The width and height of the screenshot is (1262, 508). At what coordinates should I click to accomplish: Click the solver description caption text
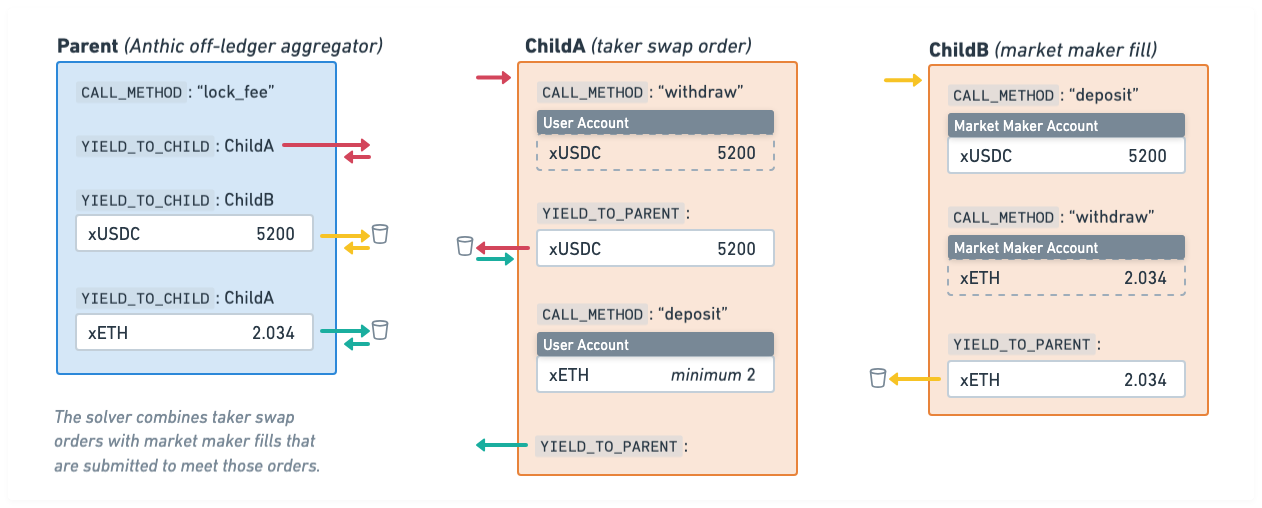(188, 441)
